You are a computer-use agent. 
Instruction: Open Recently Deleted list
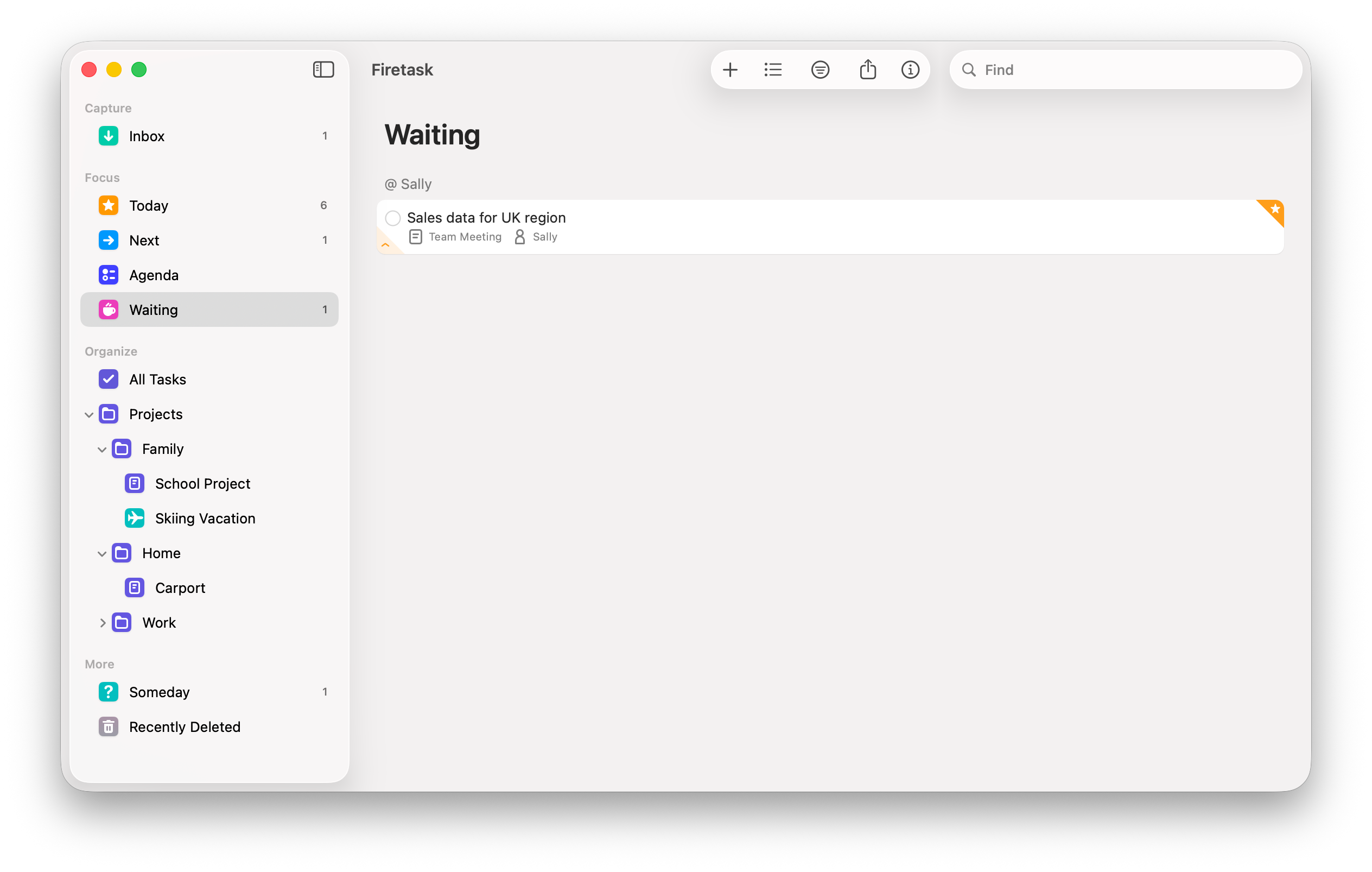(x=184, y=726)
